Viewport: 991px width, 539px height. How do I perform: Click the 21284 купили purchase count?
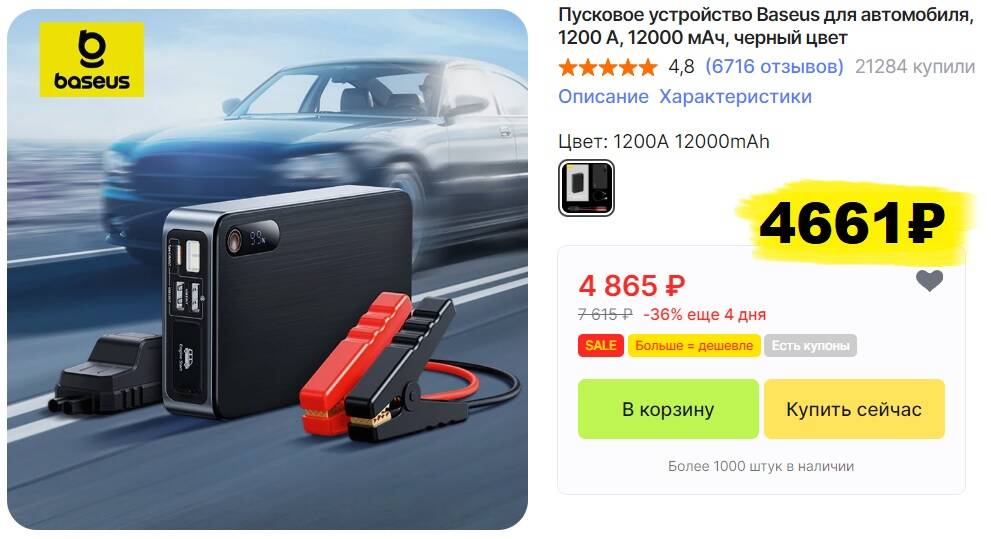915,66
